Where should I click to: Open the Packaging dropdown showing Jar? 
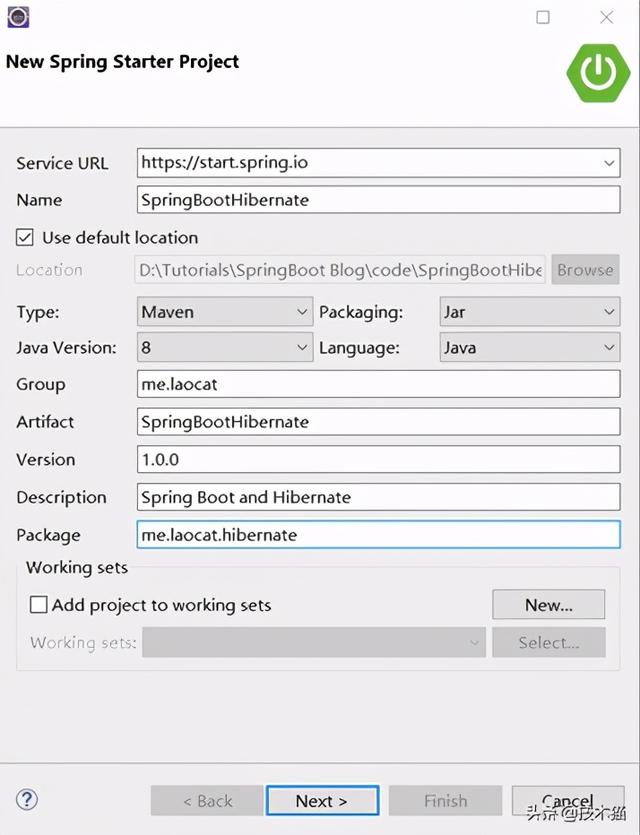[530, 312]
